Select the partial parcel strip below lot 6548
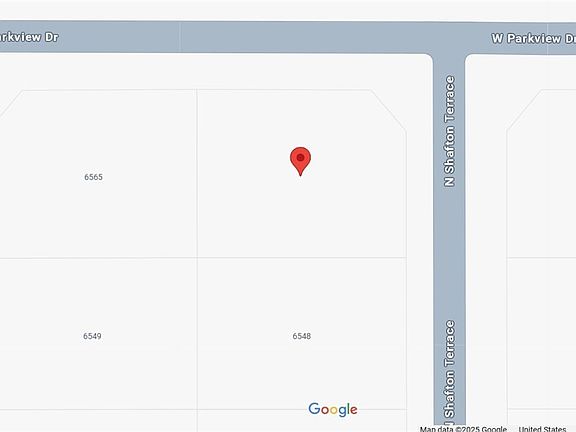 click(x=302, y=421)
